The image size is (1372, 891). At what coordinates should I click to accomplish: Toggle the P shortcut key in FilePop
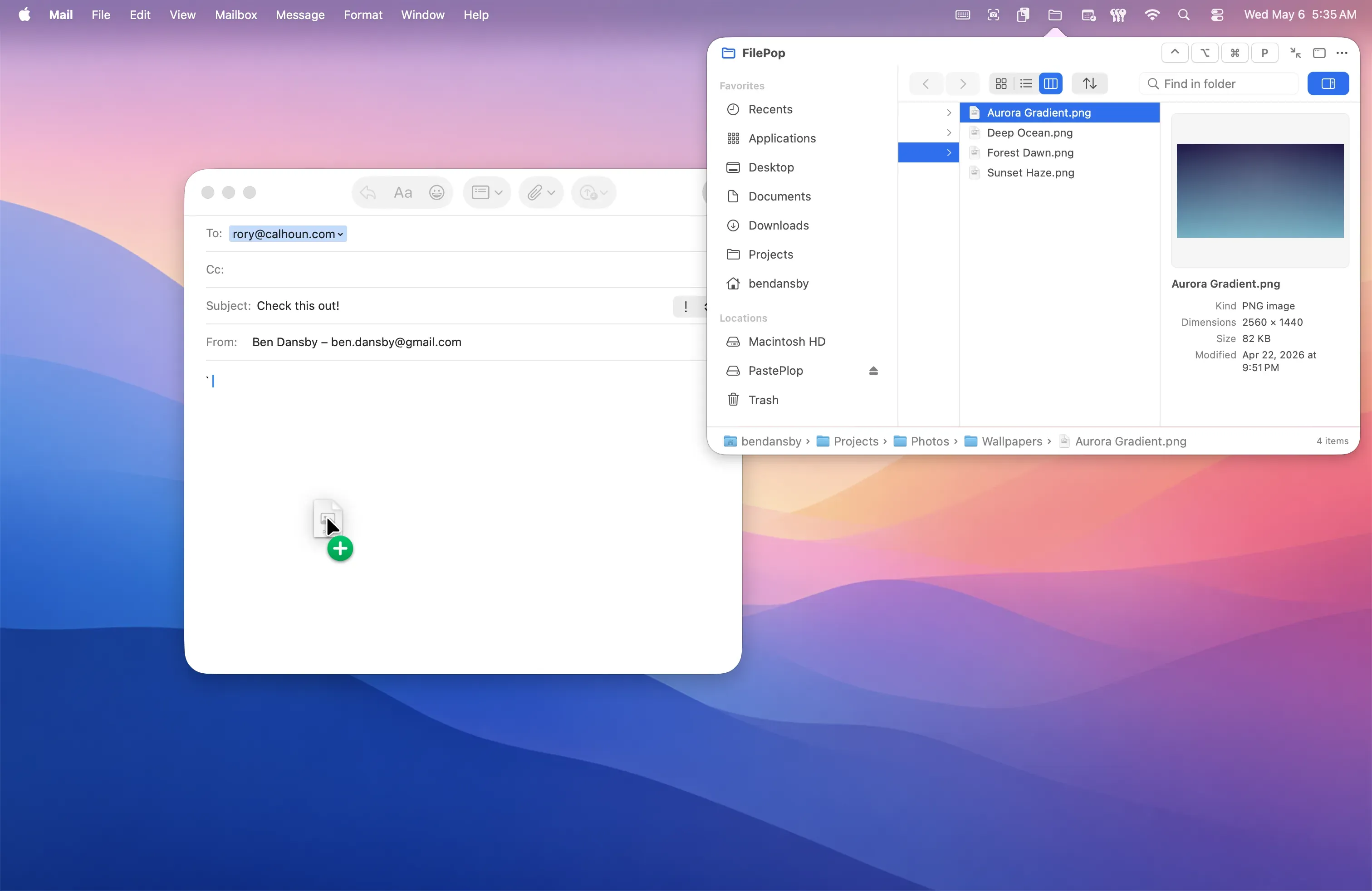click(x=1265, y=53)
